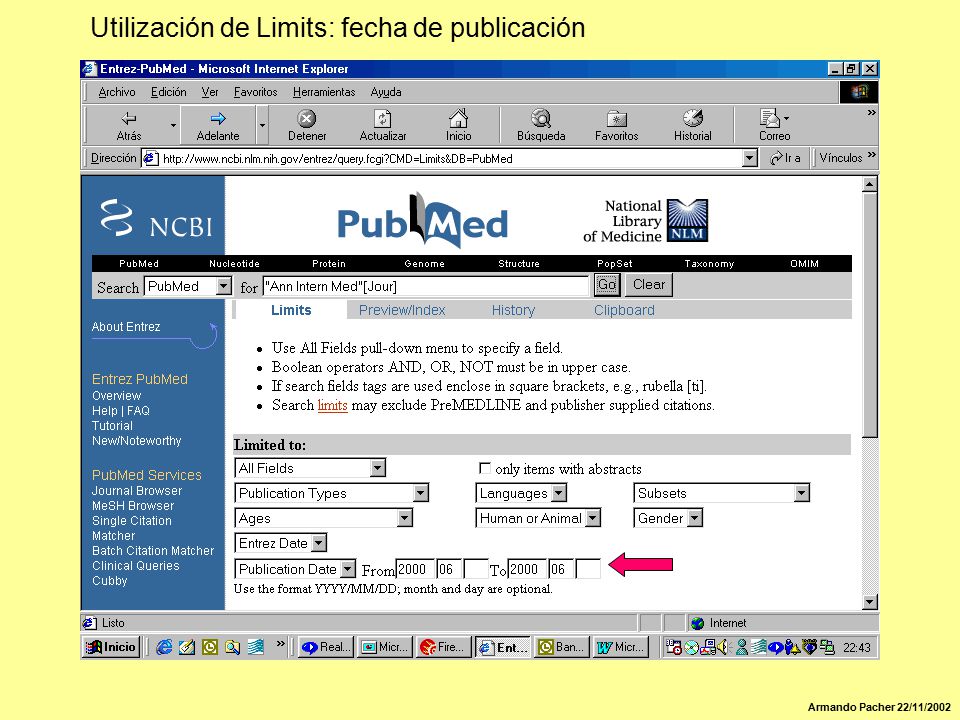
Task: Follow the red 'limits' hyperlink
Action: pyautogui.click(x=332, y=405)
